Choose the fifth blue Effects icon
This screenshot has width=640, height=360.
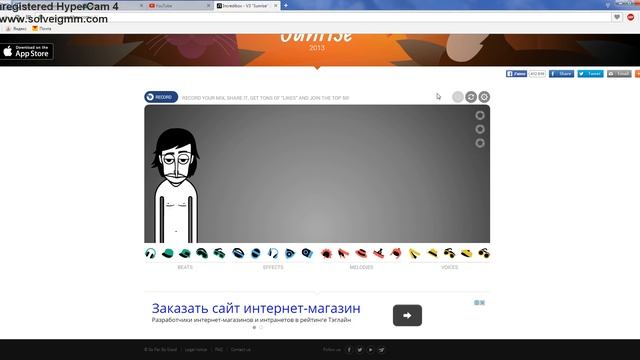307,253
